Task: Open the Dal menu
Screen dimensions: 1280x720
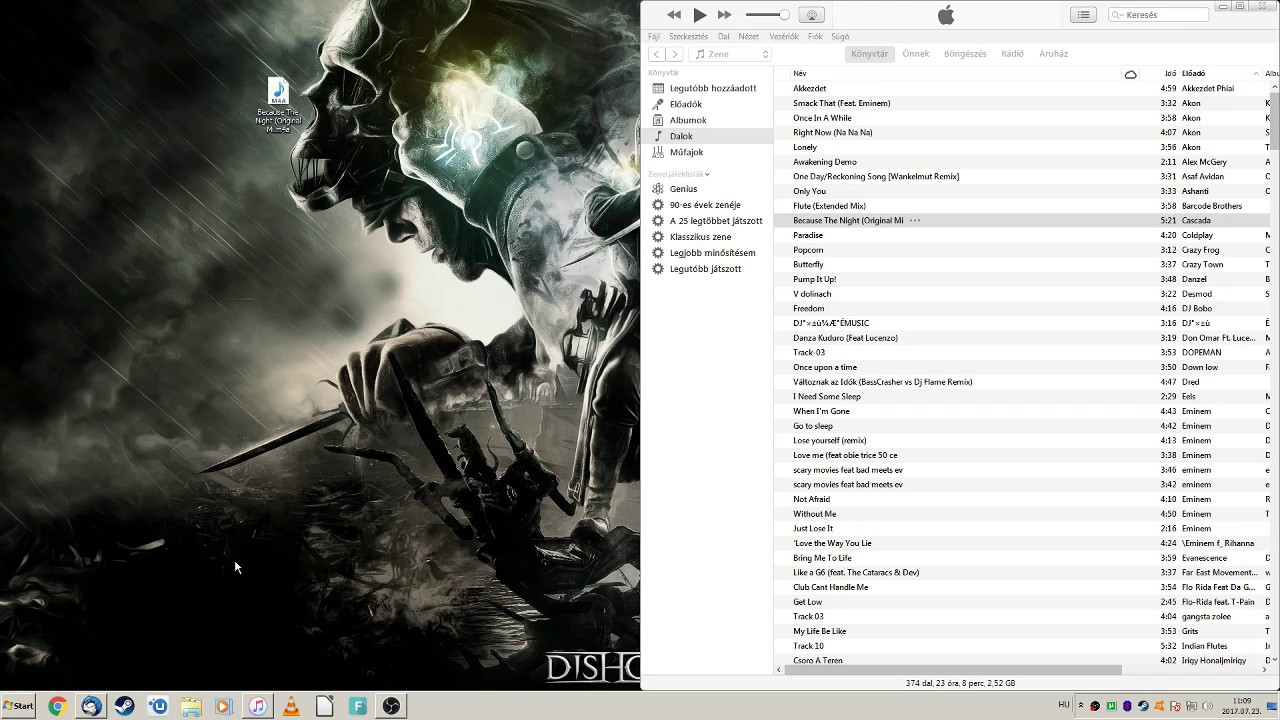Action: [723, 37]
